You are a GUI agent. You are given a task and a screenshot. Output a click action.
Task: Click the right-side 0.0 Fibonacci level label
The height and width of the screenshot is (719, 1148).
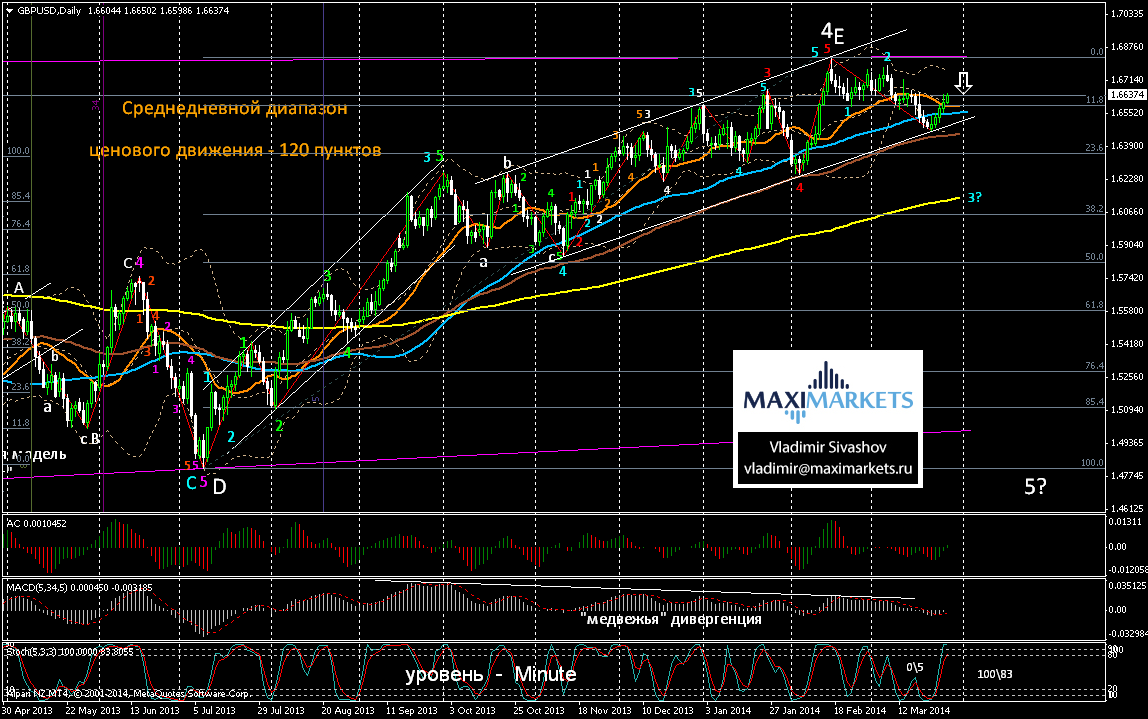1096,52
